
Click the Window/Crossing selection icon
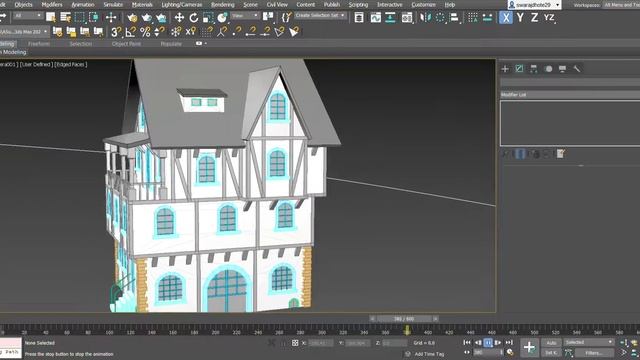pyautogui.click(x=94, y=18)
